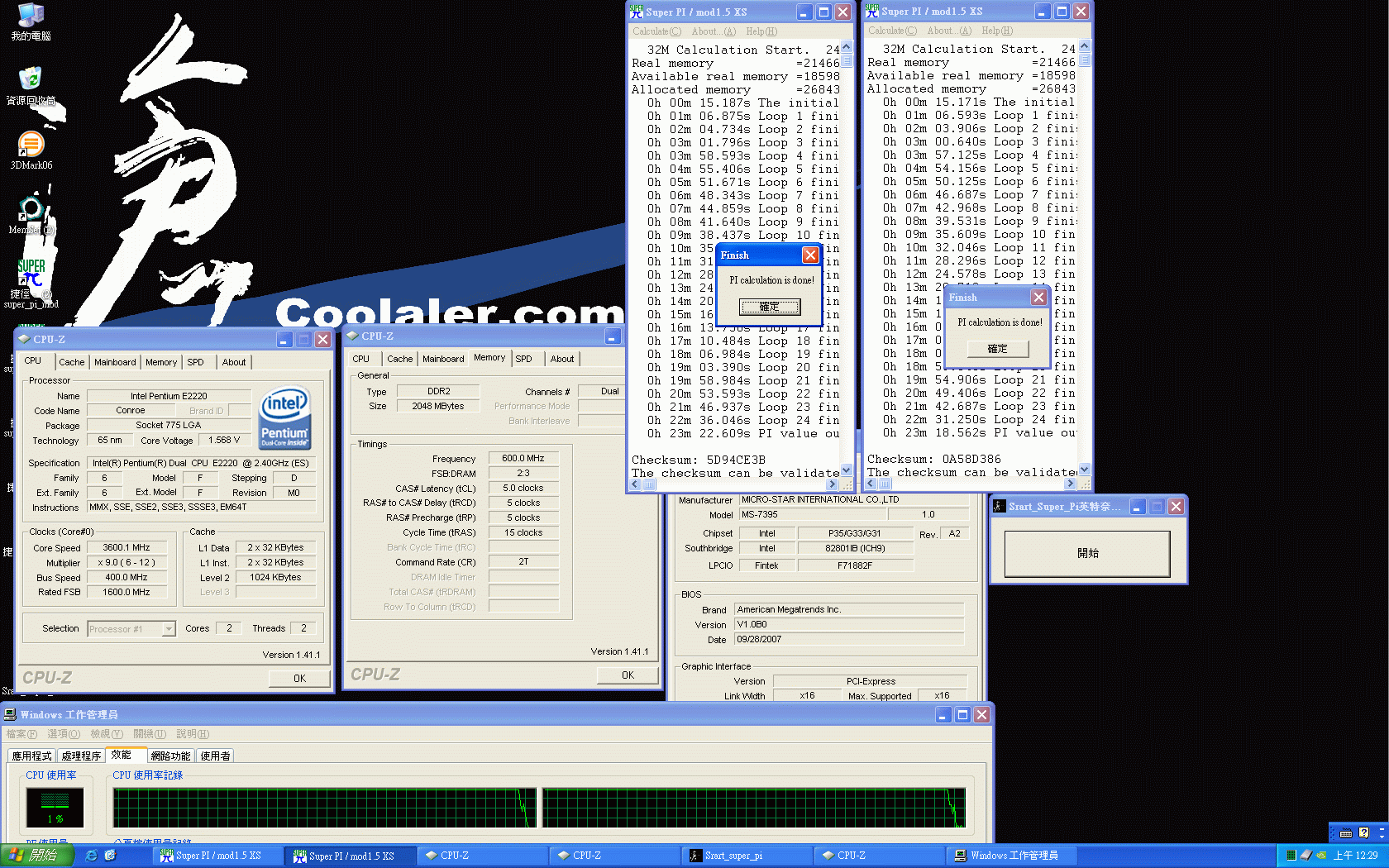Screen dimensions: 1389x868
Task: Activate the third CPU-Z taskbar button
Action: click(879, 856)
